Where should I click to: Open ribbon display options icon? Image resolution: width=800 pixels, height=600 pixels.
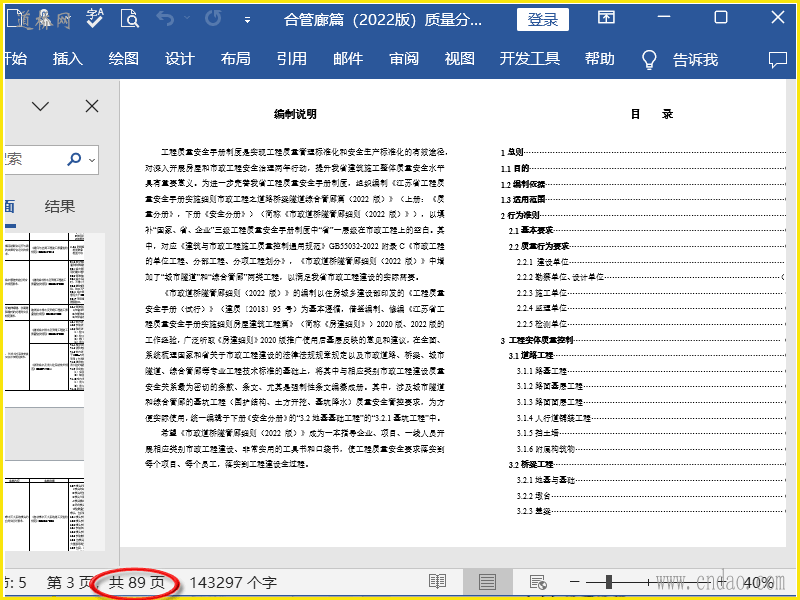coord(606,18)
